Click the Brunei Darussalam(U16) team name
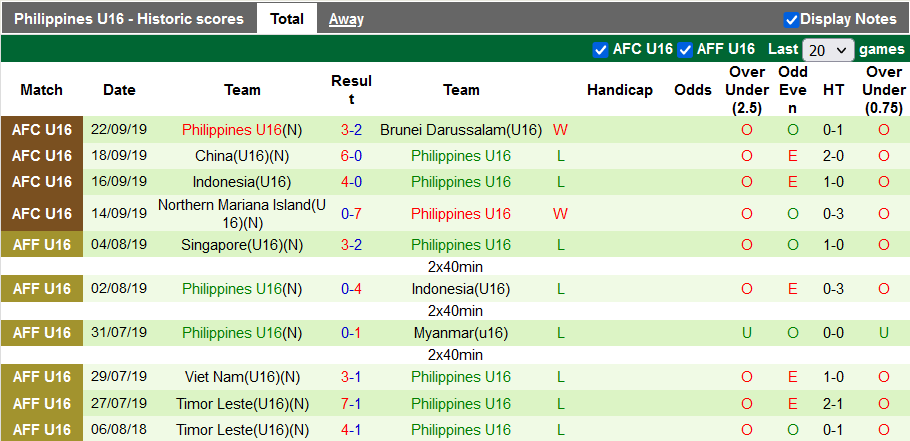Screen dimensions: 910x441 click(461, 130)
